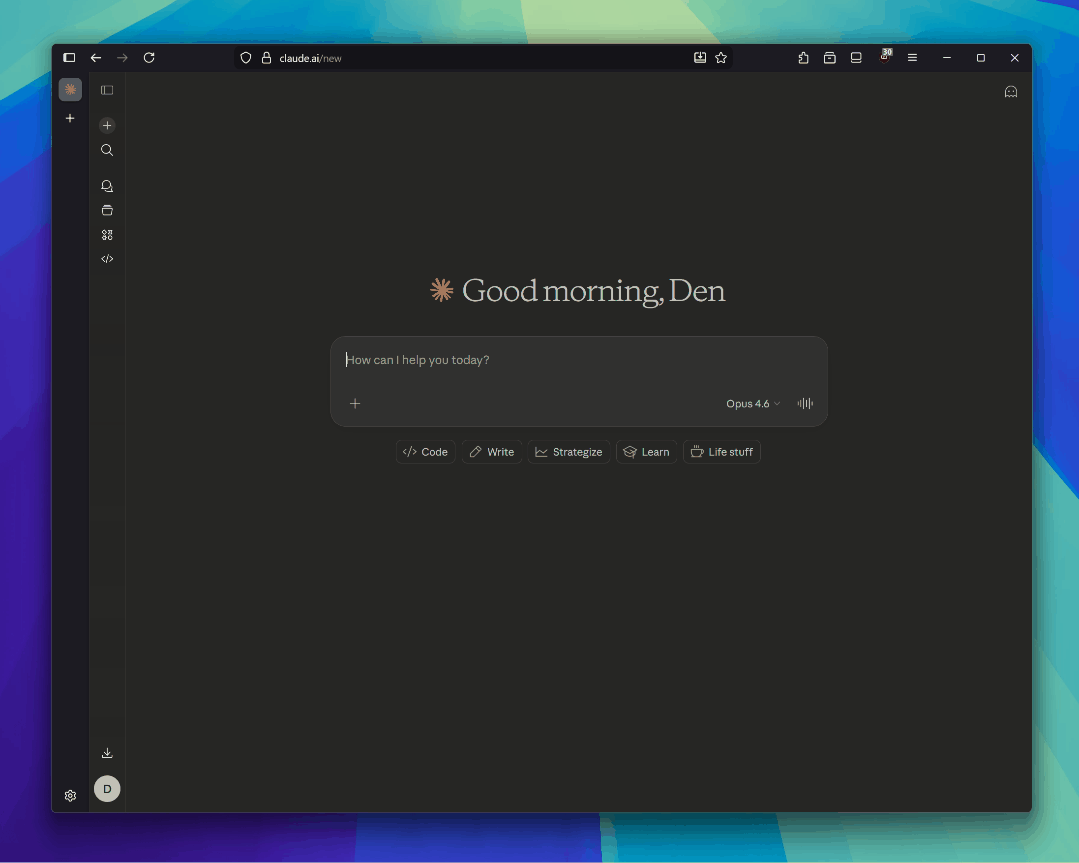Start a new chat with the plus icon
The width and height of the screenshot is (1079, 863).
coord(107,125)
